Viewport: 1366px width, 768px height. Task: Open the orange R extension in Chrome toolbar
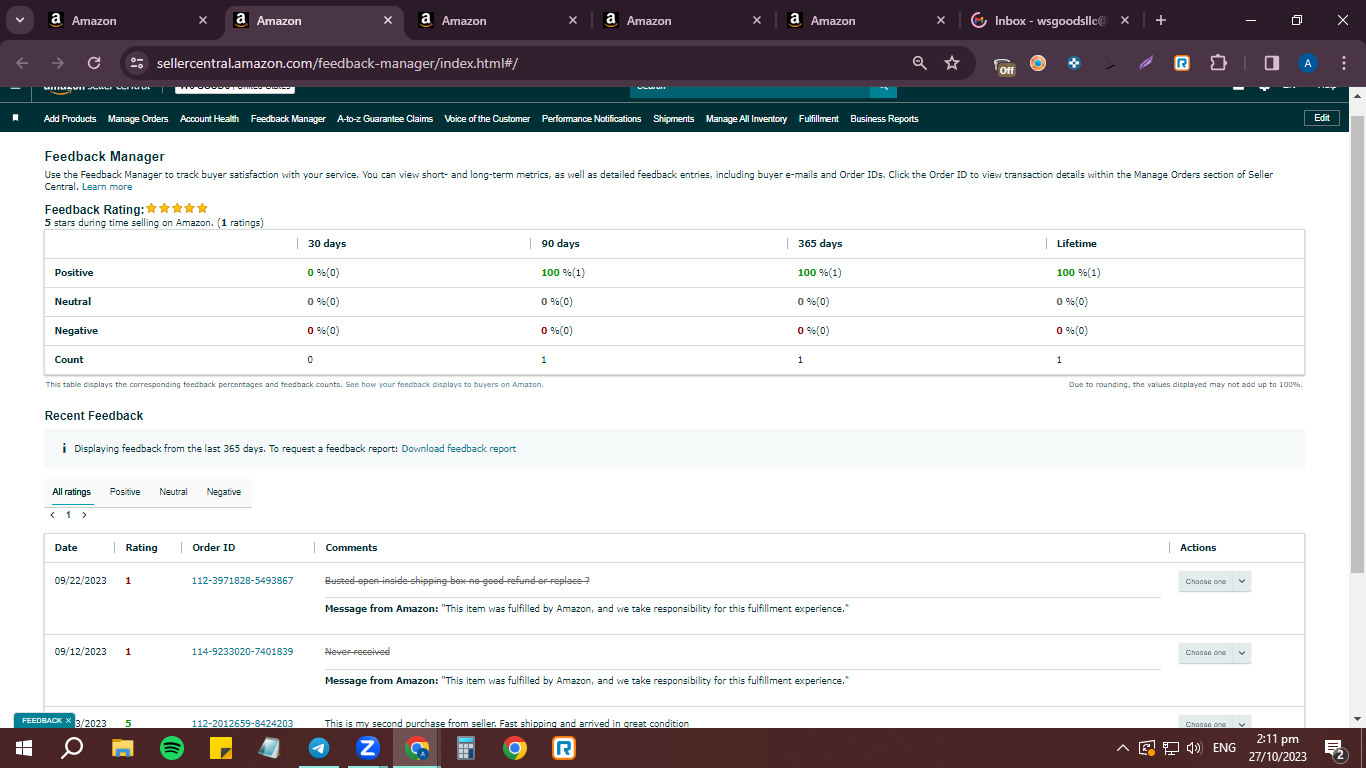[x=1182, y=63]
